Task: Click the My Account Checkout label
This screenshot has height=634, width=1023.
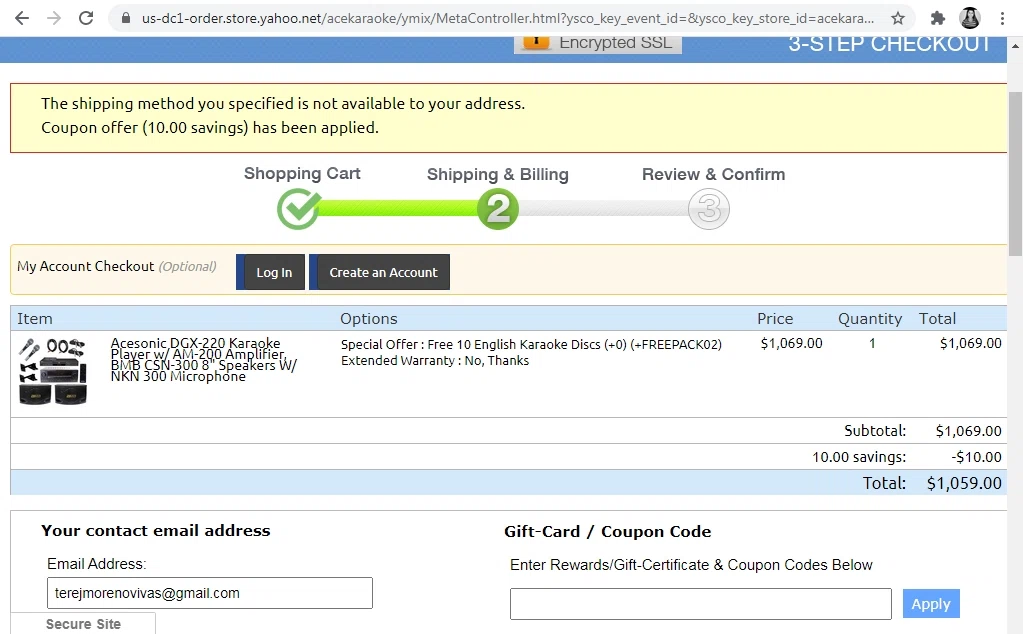Action: [x=85, y=266]
